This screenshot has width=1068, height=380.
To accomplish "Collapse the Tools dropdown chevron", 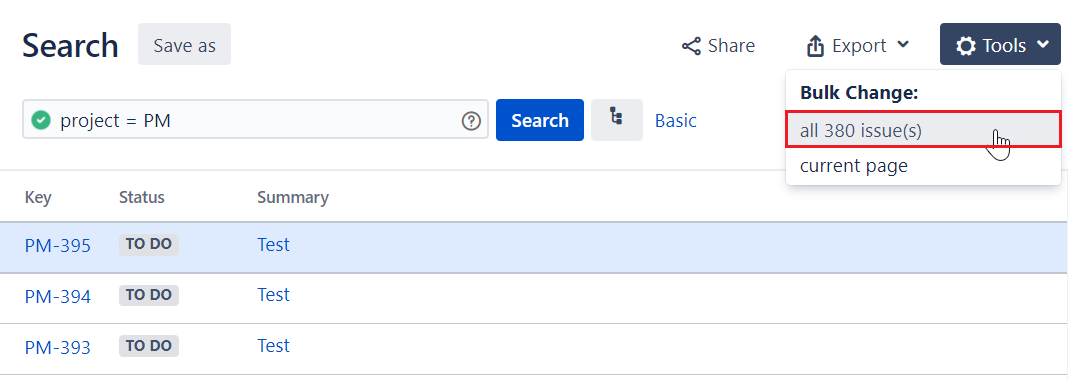I will click(x=1043, y=45).
